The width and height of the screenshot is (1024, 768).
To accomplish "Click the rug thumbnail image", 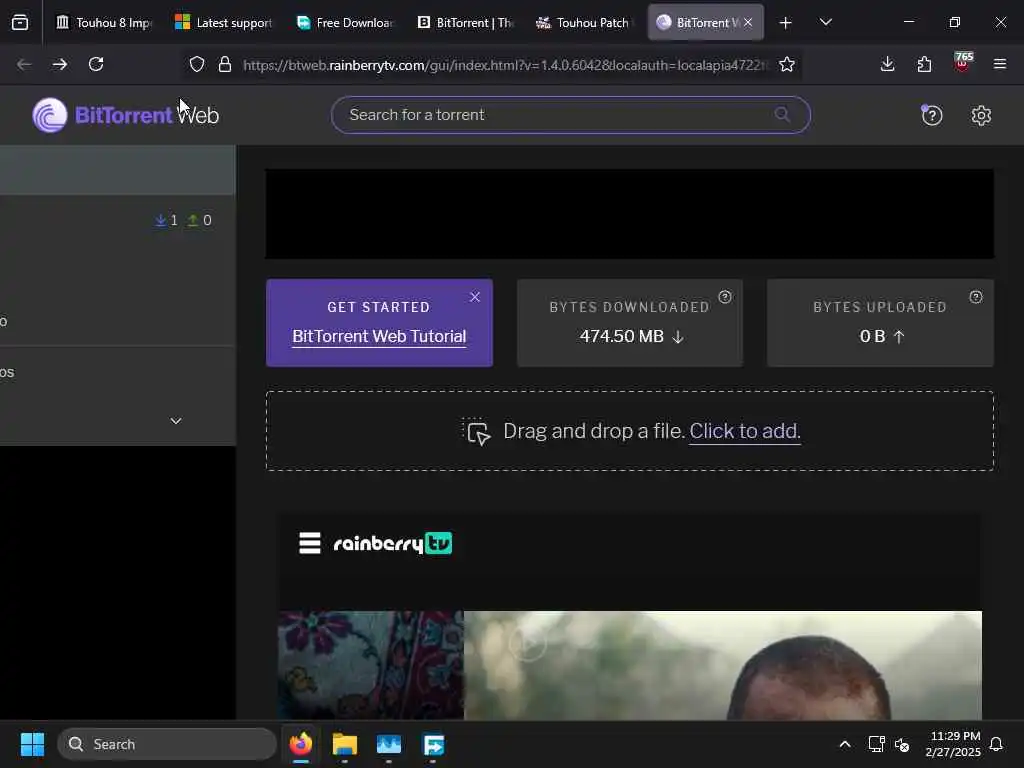I will coord(371,665).
